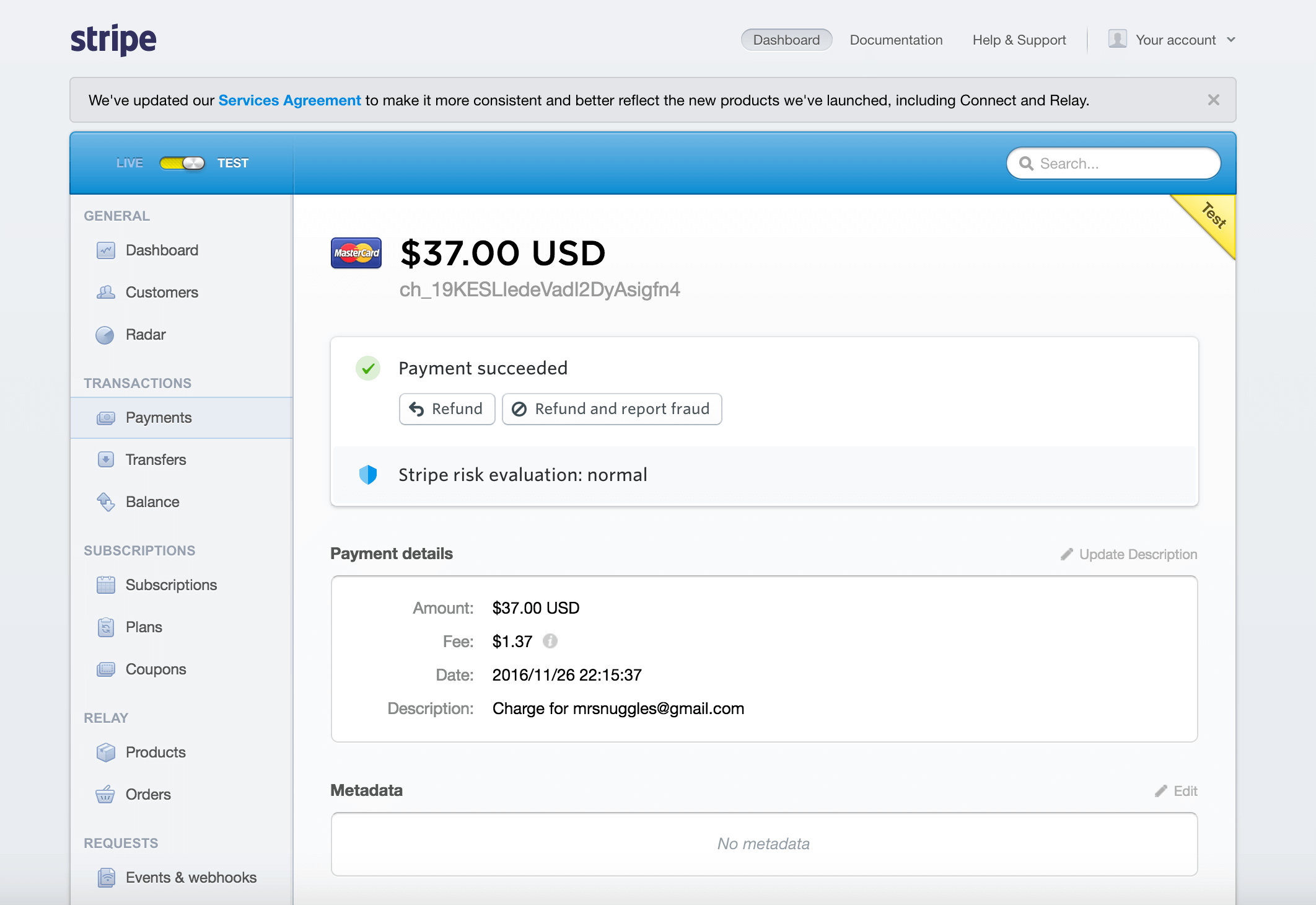Switch to LIVE mode label
The width and height of the screenshot is (1316, 905).
(129, 163)
